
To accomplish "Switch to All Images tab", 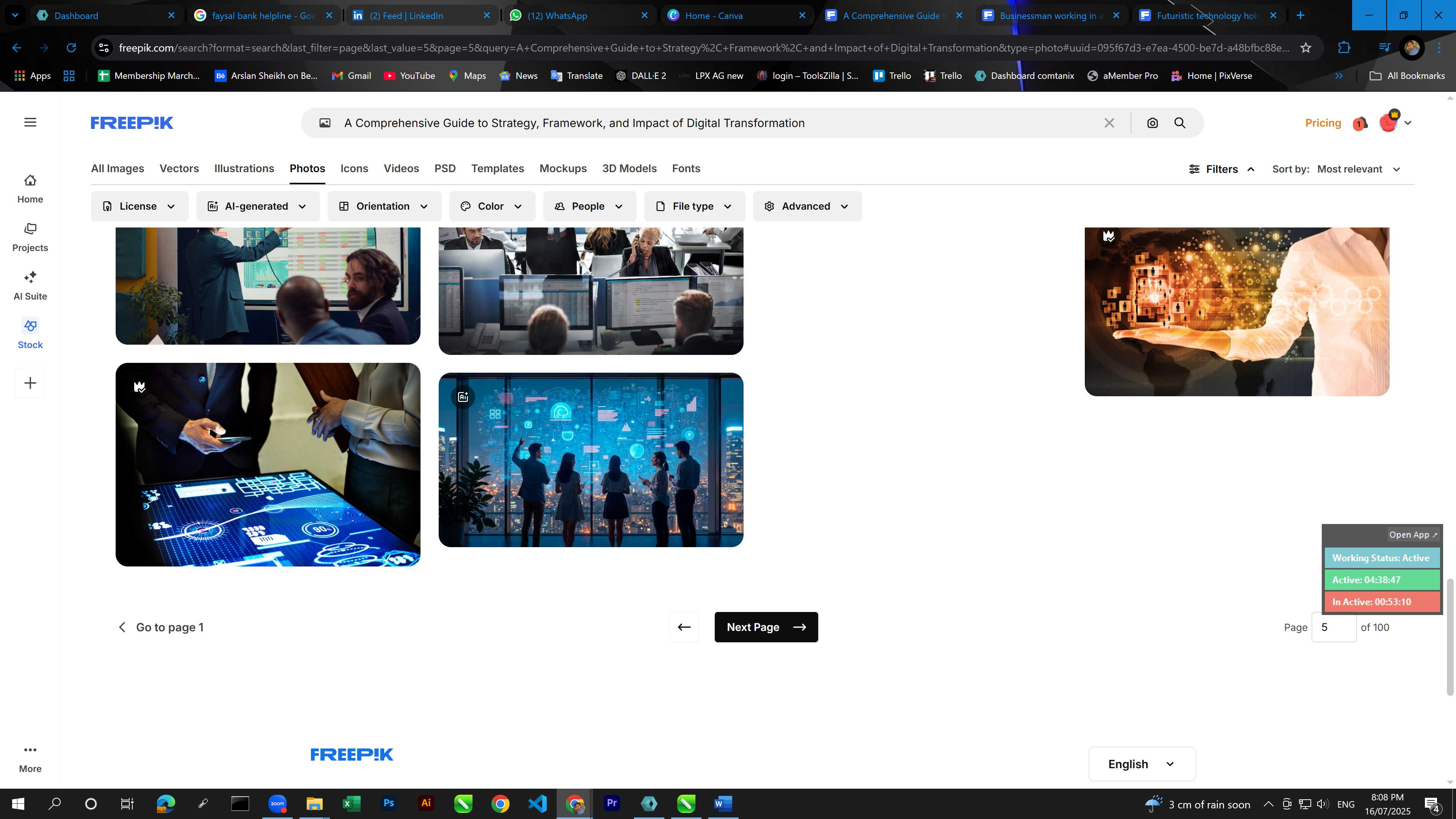I will click(x=118, y=168).
